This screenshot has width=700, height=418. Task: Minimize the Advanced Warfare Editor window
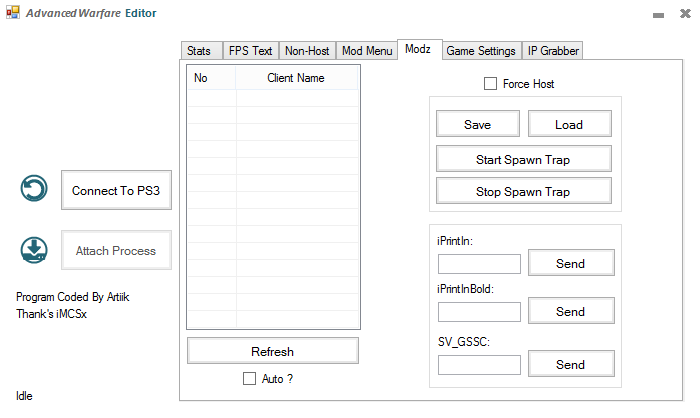click(x=658, y=15)
